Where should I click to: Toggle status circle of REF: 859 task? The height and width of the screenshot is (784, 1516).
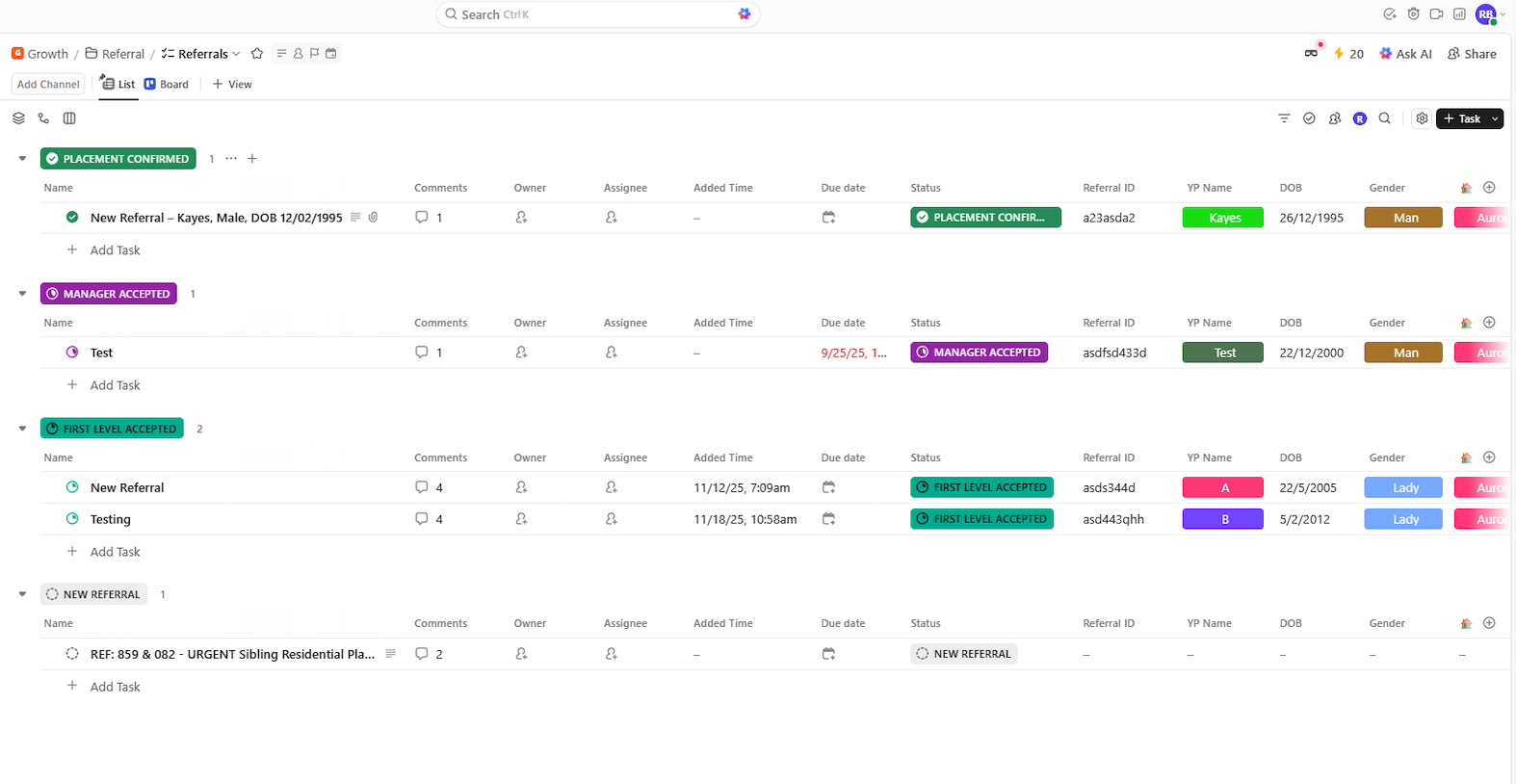click(x=72, y=654)
